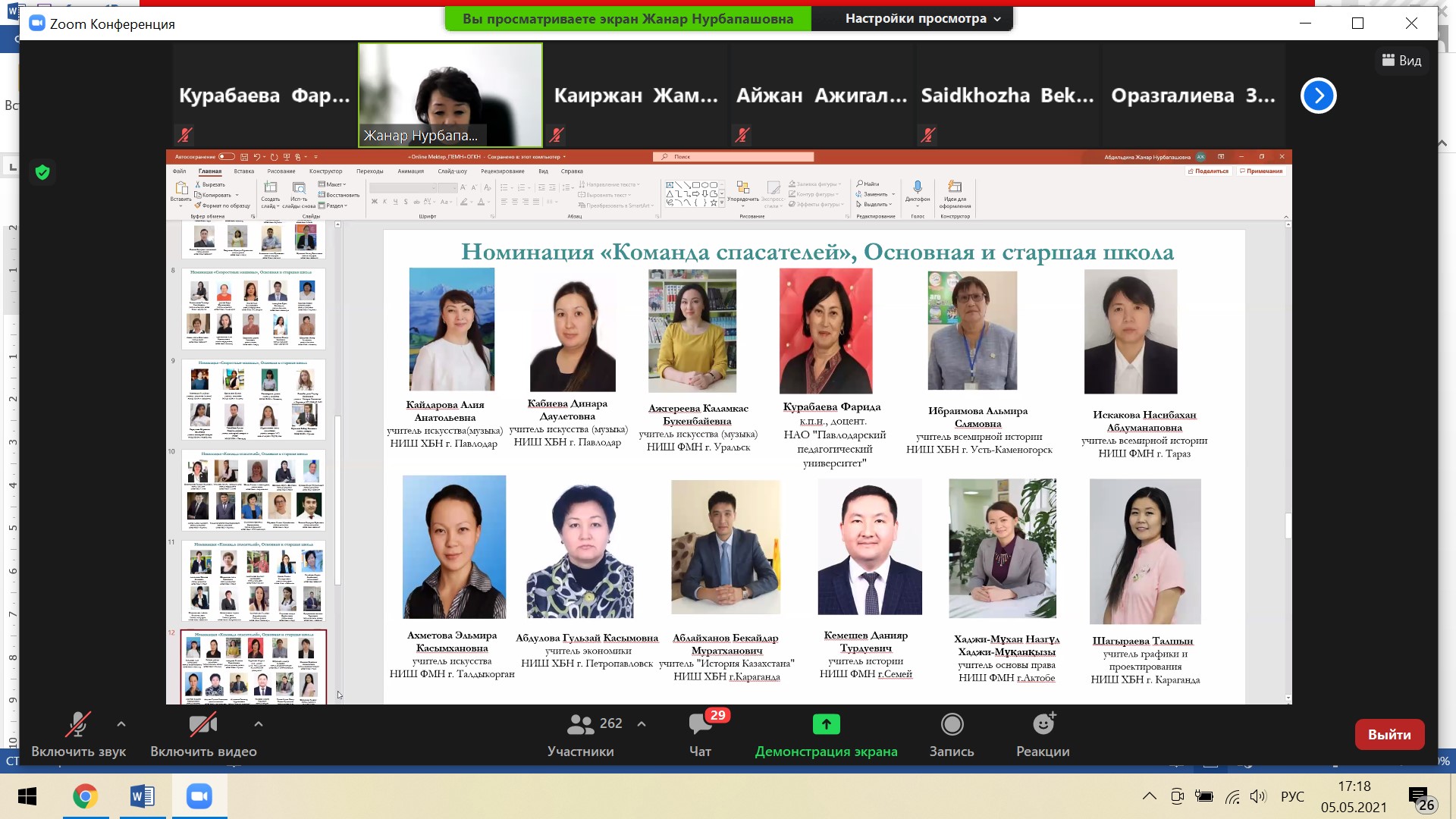Toggle strikethrough S formatting
This screenshot has width=1456, height=819.
tap(406, 202)
